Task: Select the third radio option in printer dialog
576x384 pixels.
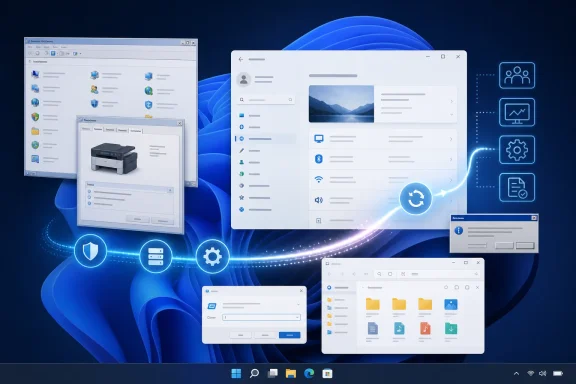Action: tap(89, 204)
